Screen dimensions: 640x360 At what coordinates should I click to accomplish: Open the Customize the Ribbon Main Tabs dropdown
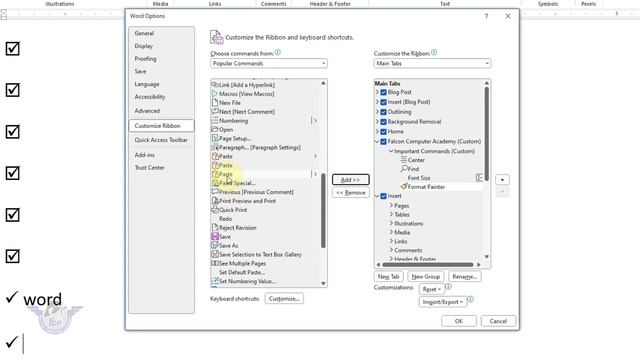[432, 63]
